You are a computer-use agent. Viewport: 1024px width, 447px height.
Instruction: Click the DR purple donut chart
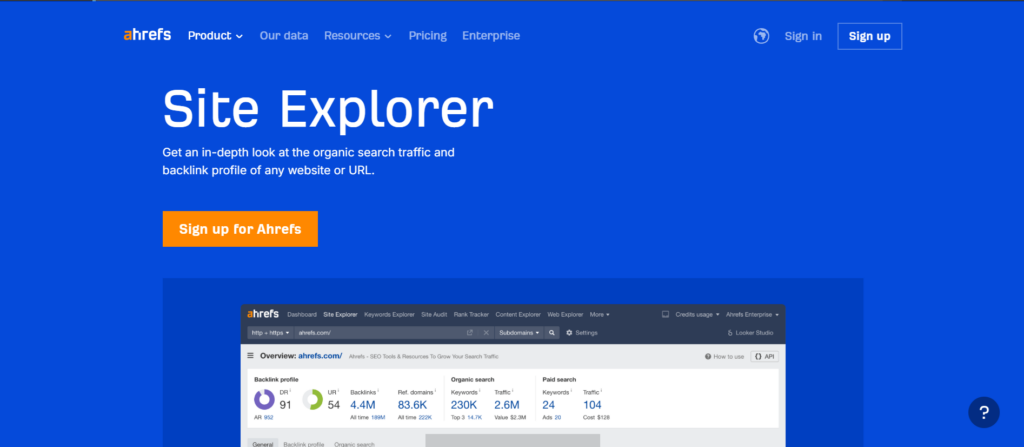tap(264, 399)
